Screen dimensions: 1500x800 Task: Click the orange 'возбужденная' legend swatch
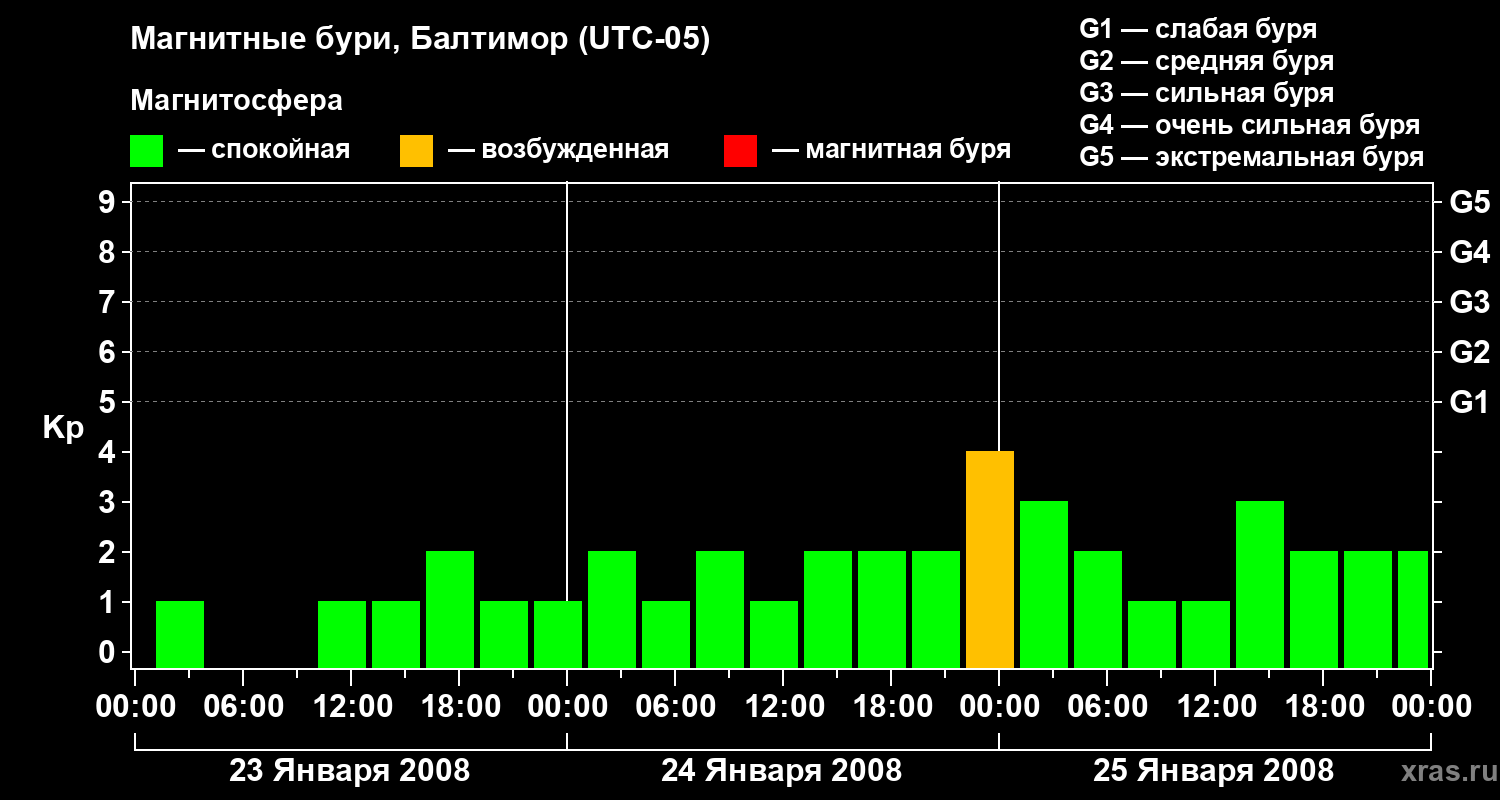click(417, 151)
